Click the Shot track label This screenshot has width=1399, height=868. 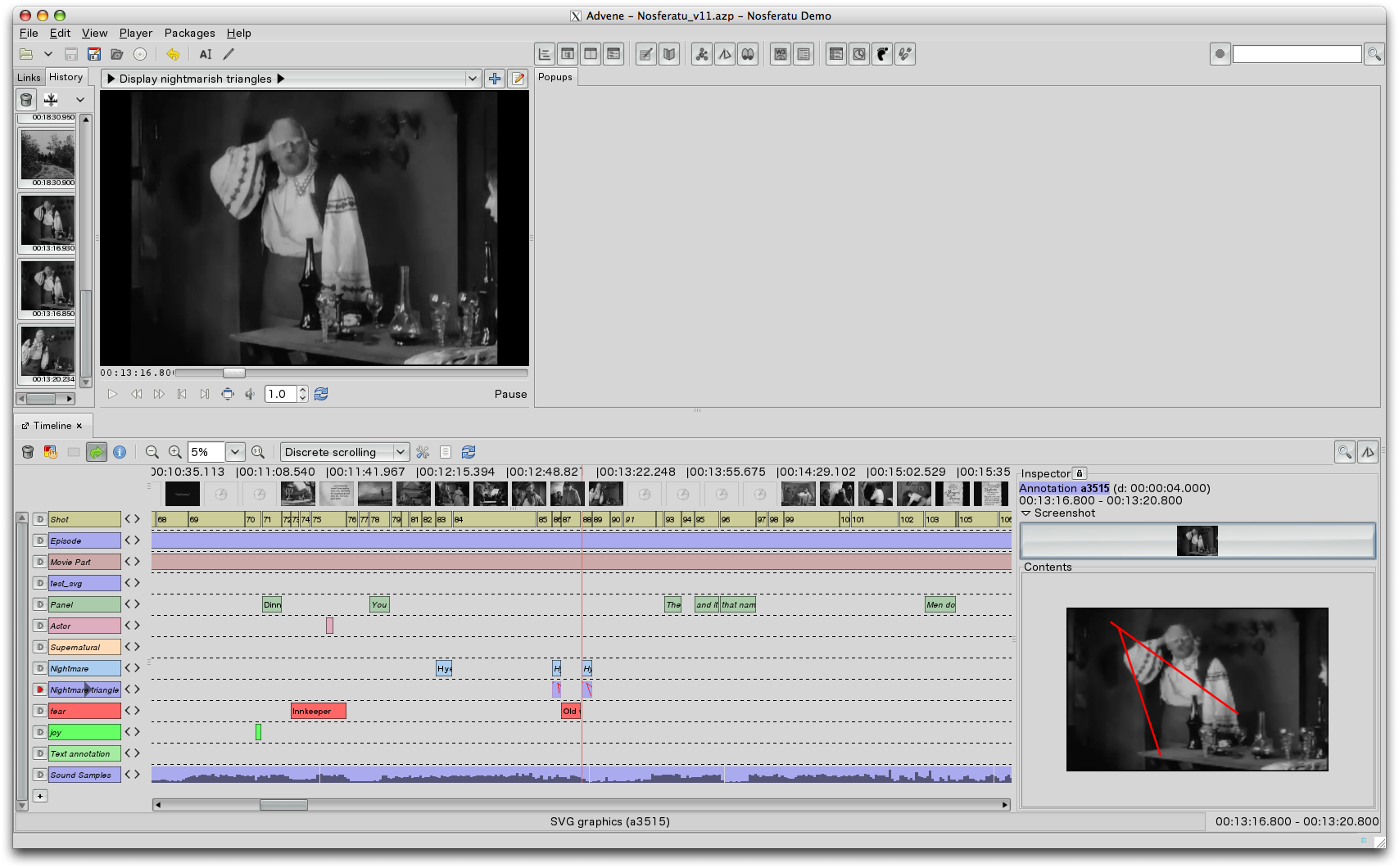(84, 519)
